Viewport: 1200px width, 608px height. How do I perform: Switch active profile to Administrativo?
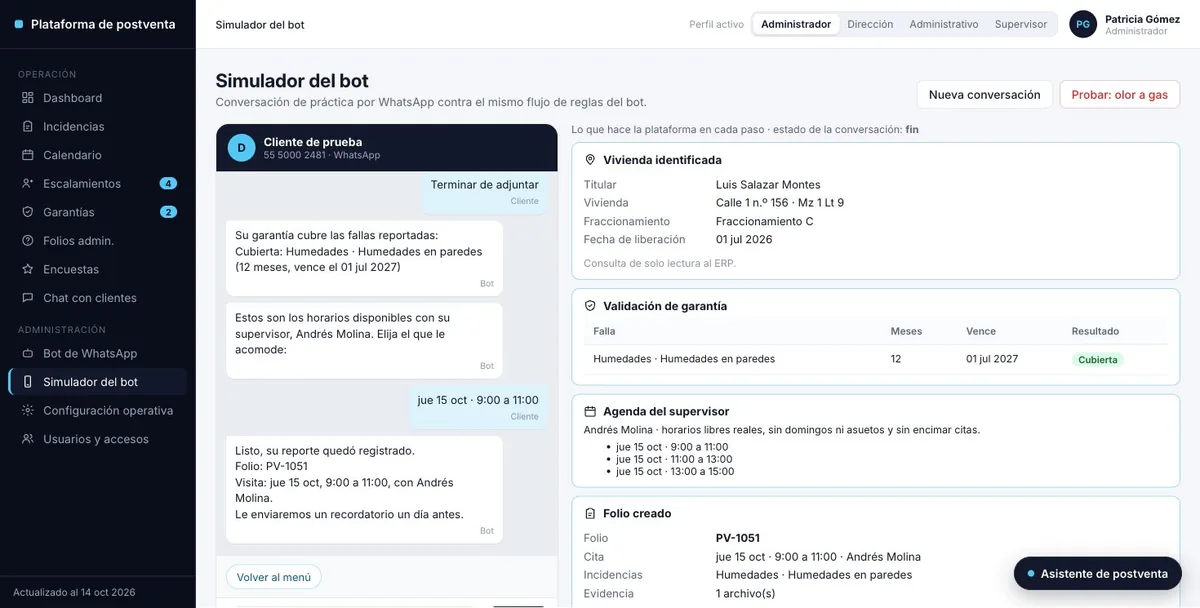(x=944, y=24)
